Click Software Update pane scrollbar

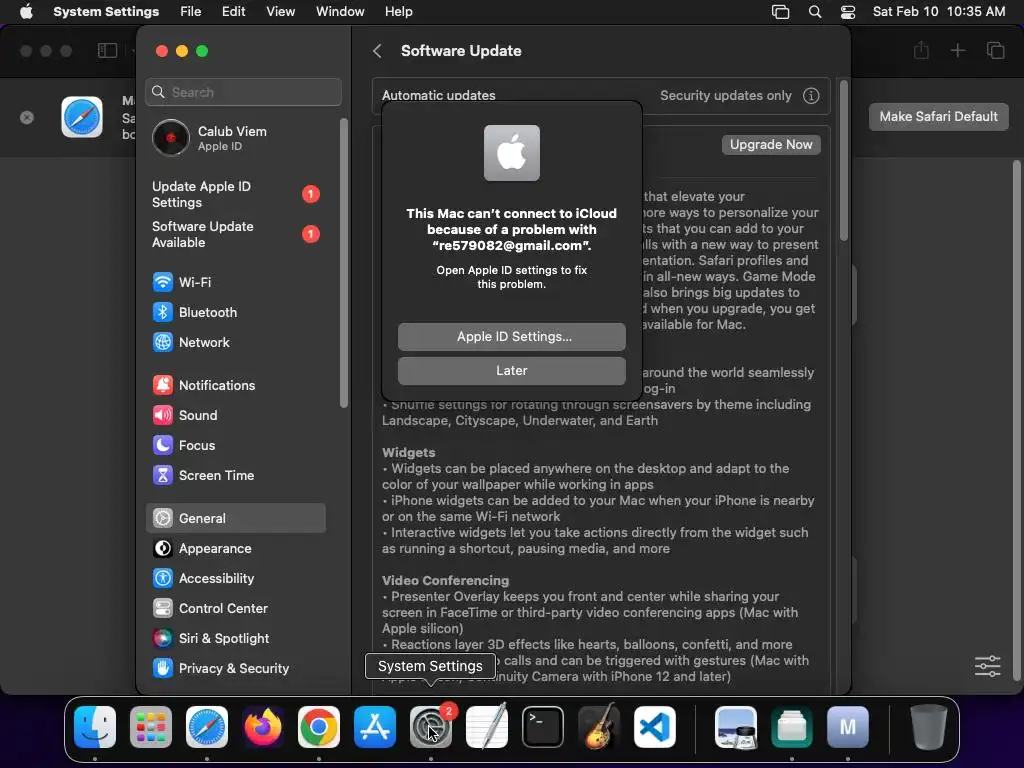tap(843, 161)
